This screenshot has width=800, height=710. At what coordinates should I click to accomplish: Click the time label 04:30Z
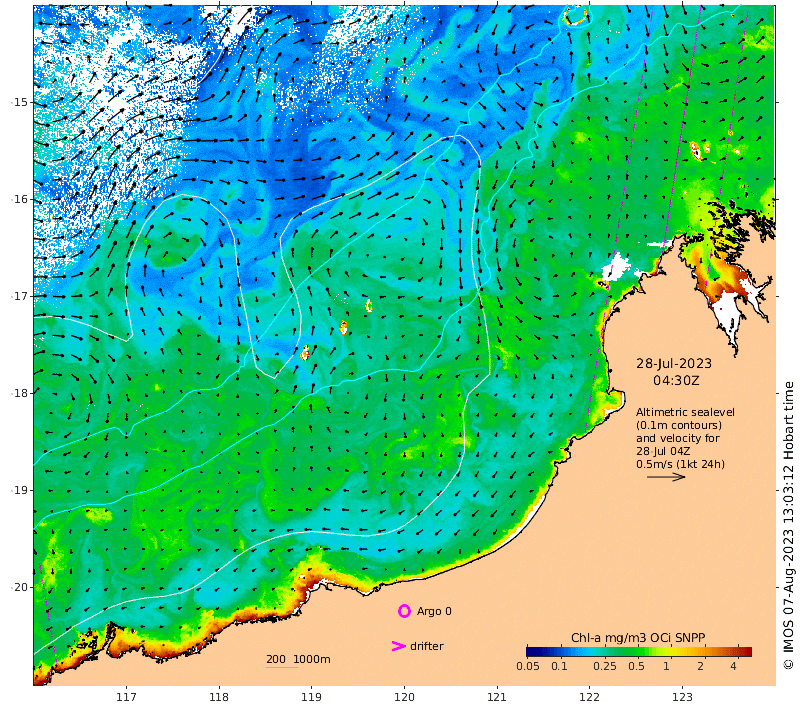click(x=676, y=381)
